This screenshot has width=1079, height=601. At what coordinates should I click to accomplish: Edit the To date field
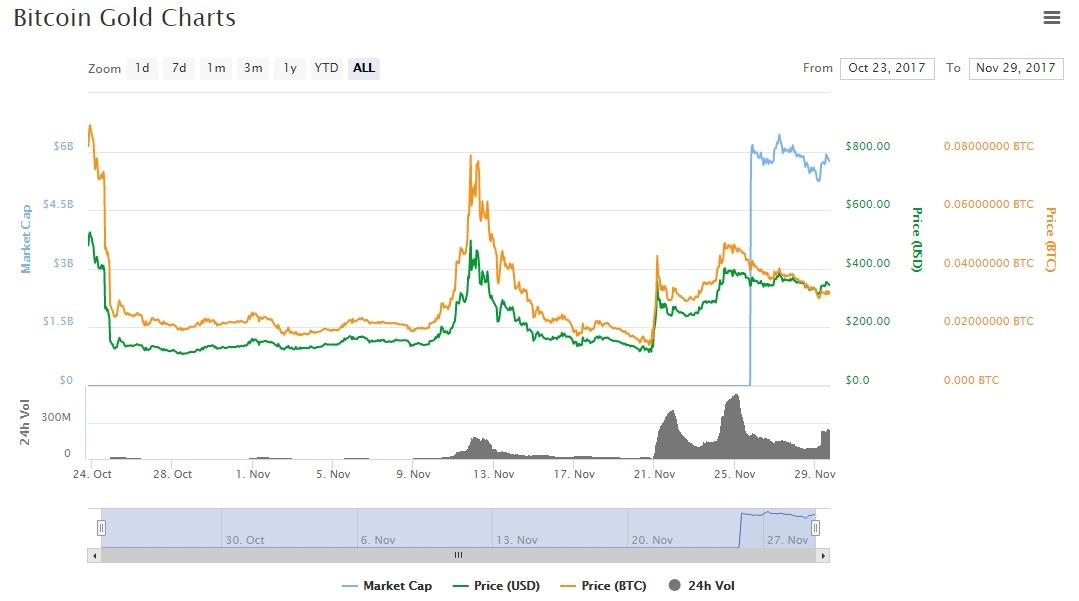[1016, 68]
